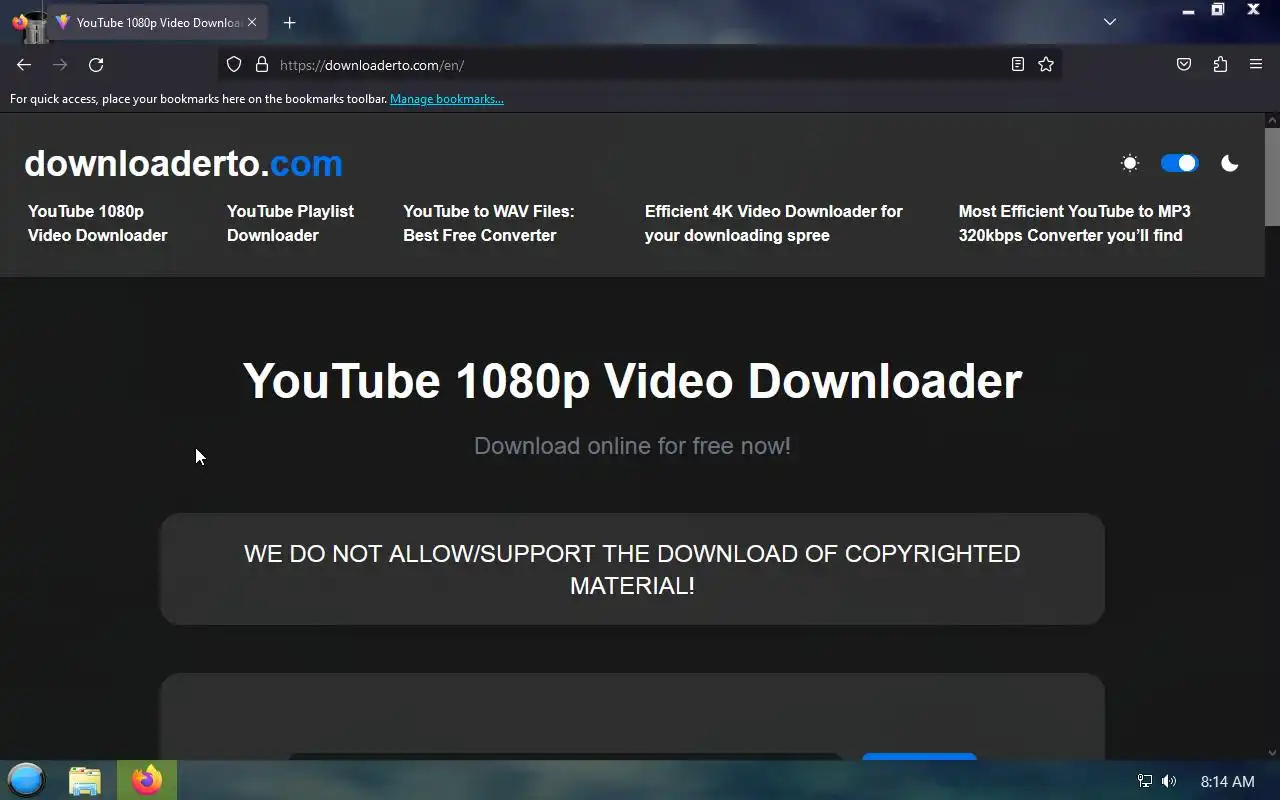This screenshot has width=1280, height=800.
Task: Click the copyrighted material warning text
Action: pyautogui.click(x=632, y=569)
